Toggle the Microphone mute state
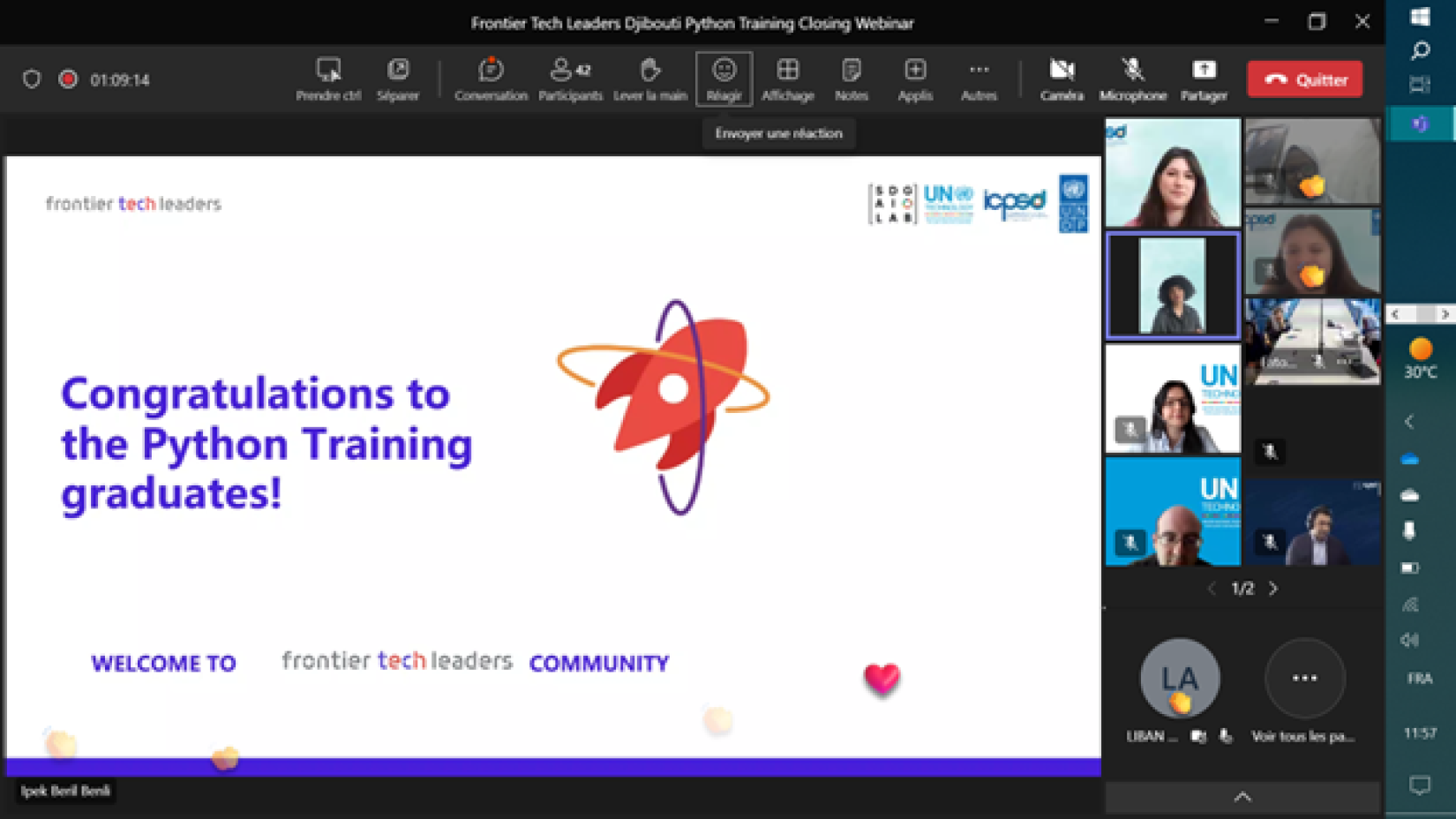Screen dimensions: 1456x819 [1133, 79]
